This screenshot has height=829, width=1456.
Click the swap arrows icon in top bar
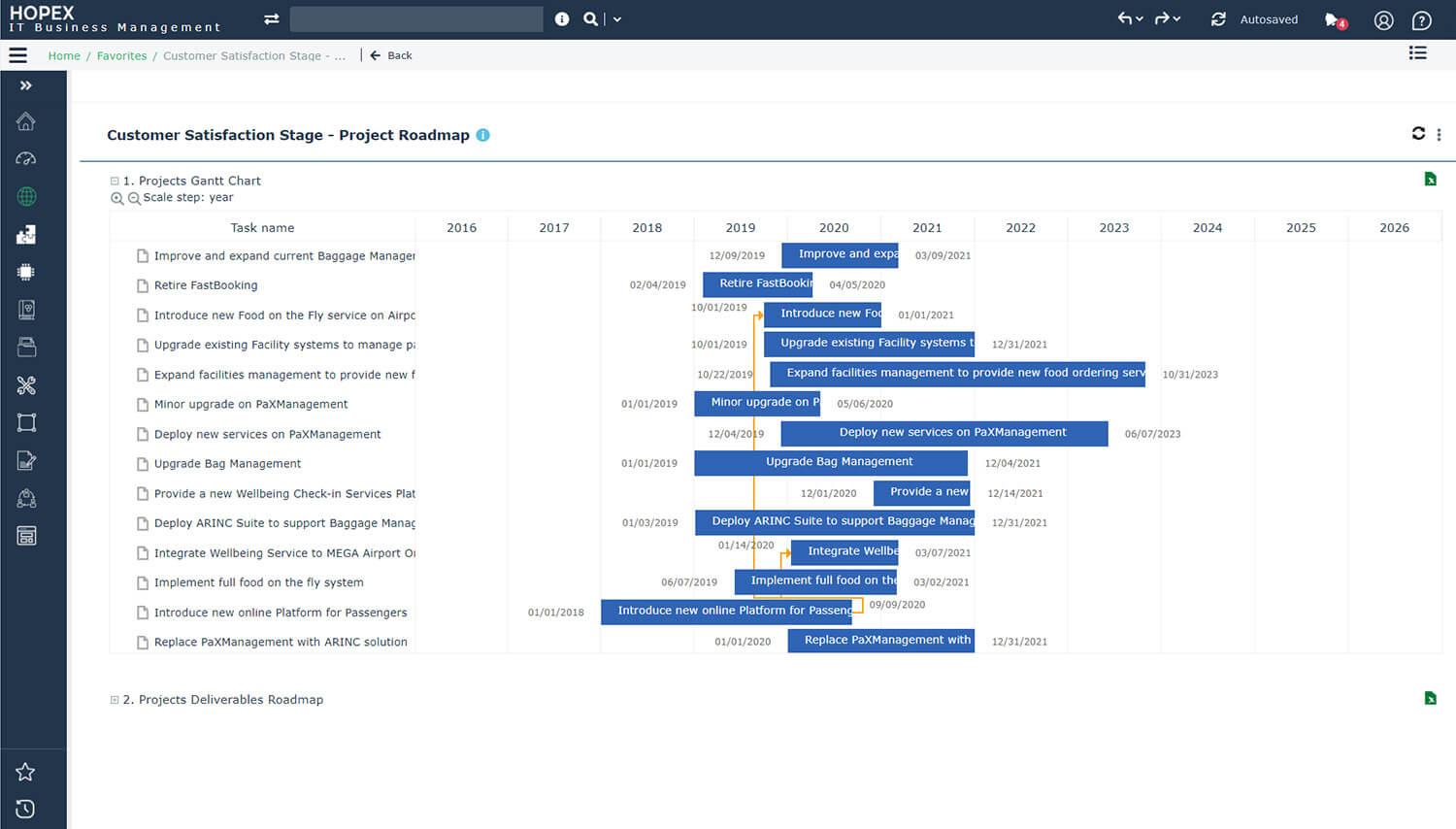(x=271, y=19)
